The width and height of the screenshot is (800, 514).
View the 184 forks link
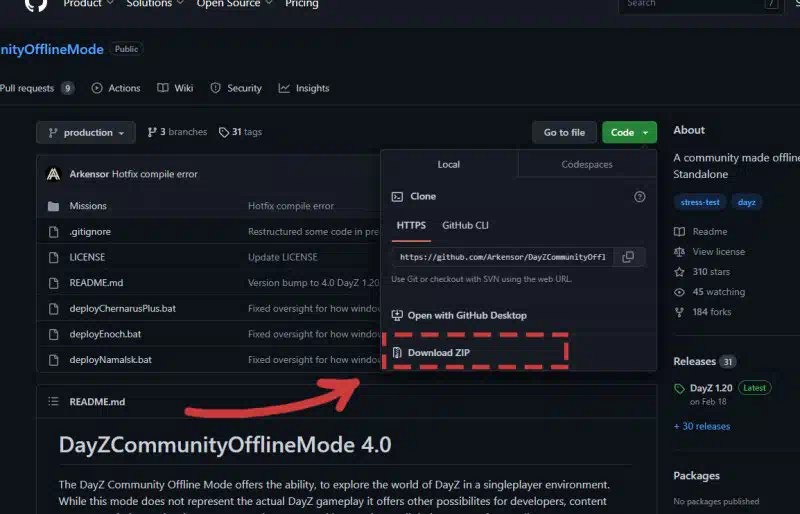(712, 311)
